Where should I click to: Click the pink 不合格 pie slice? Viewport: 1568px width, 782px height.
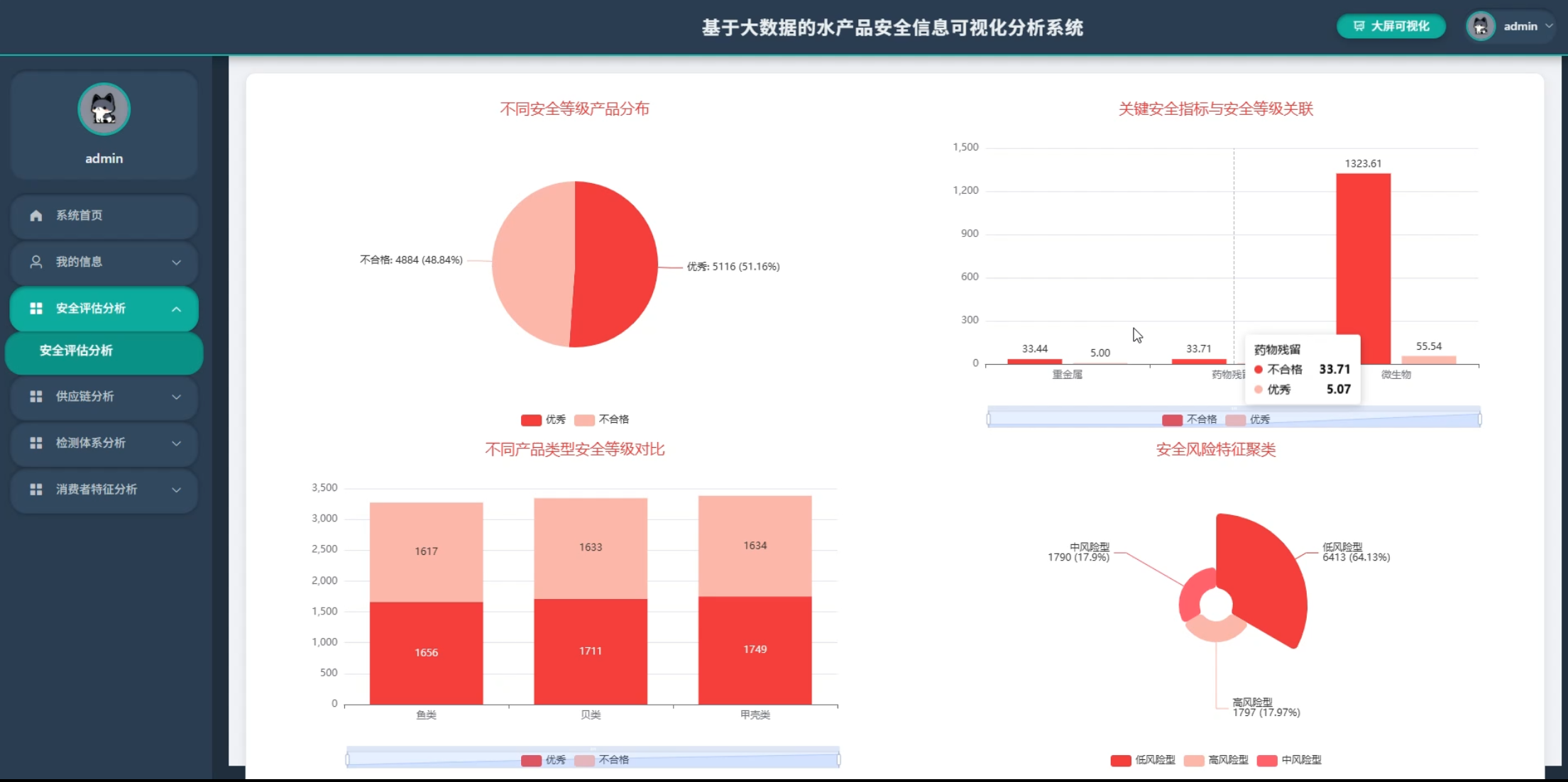532,264
